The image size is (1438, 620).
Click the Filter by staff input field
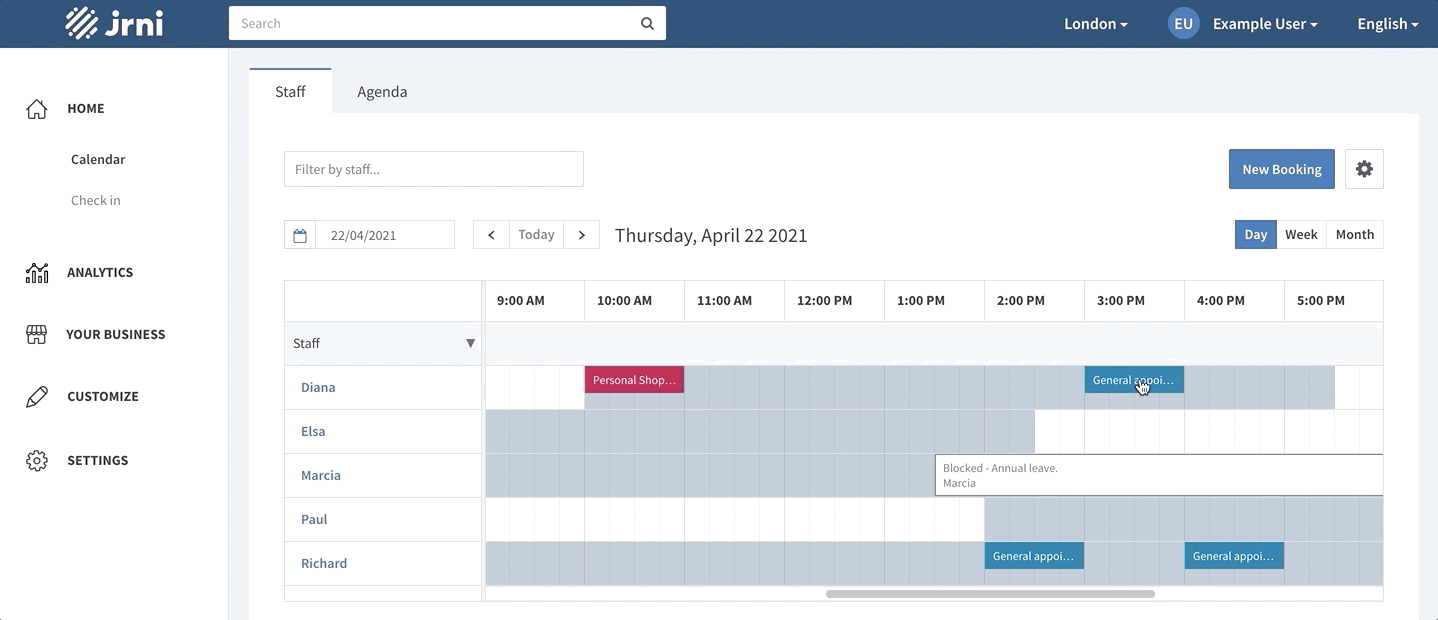[434, 169]
